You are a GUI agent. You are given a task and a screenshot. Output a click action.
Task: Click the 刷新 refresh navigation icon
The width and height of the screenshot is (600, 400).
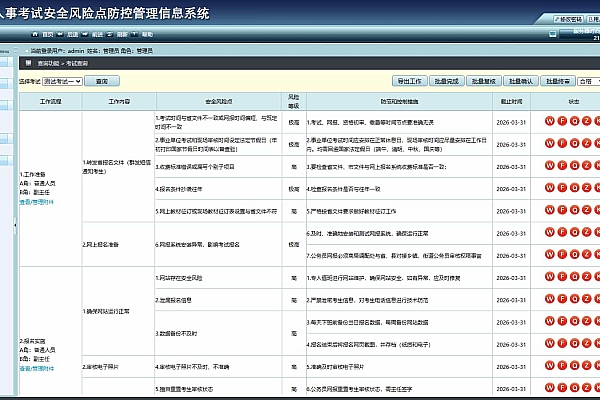[x=110, y=34]
